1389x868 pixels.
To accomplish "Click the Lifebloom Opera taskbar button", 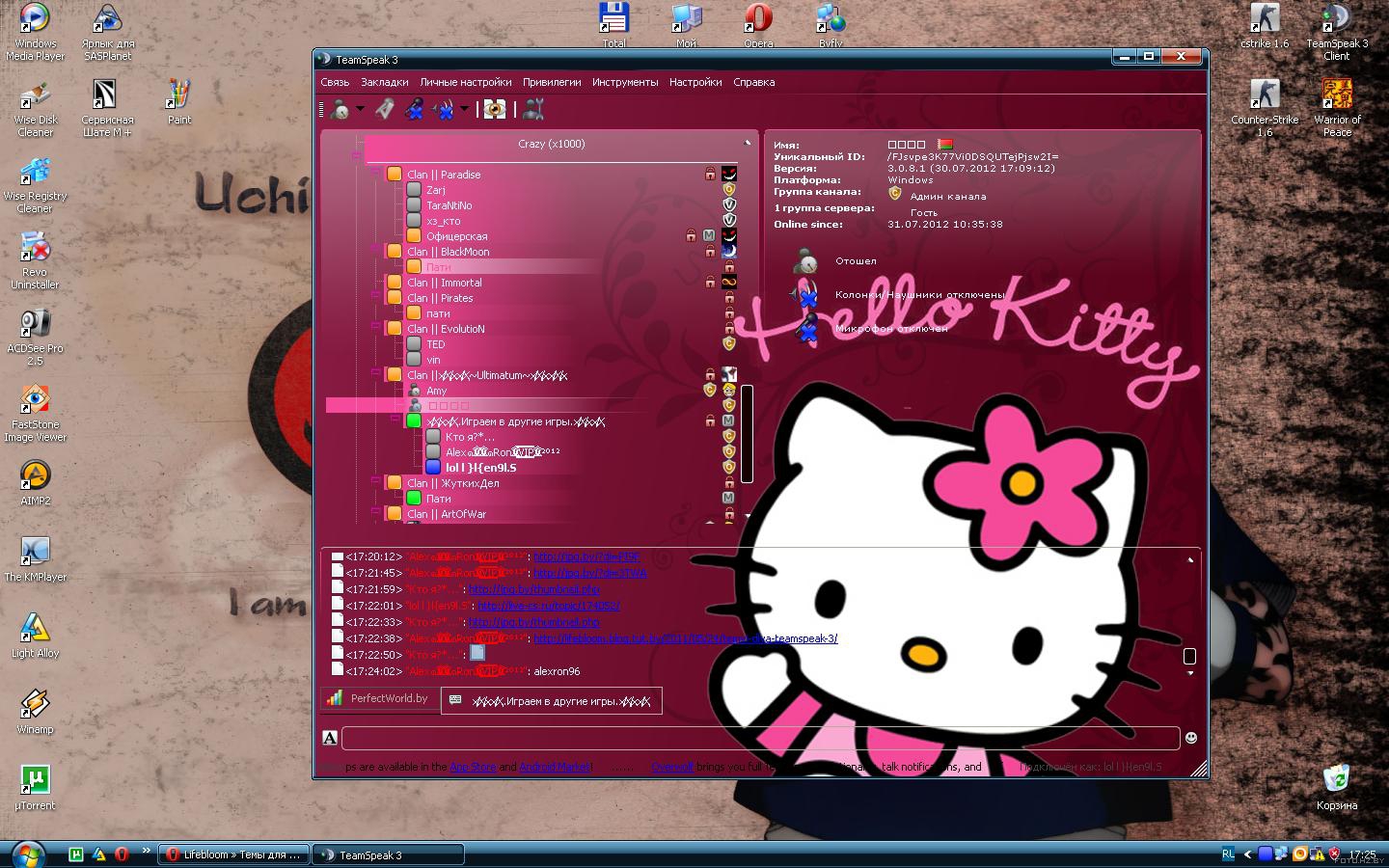I will [234, 854].
